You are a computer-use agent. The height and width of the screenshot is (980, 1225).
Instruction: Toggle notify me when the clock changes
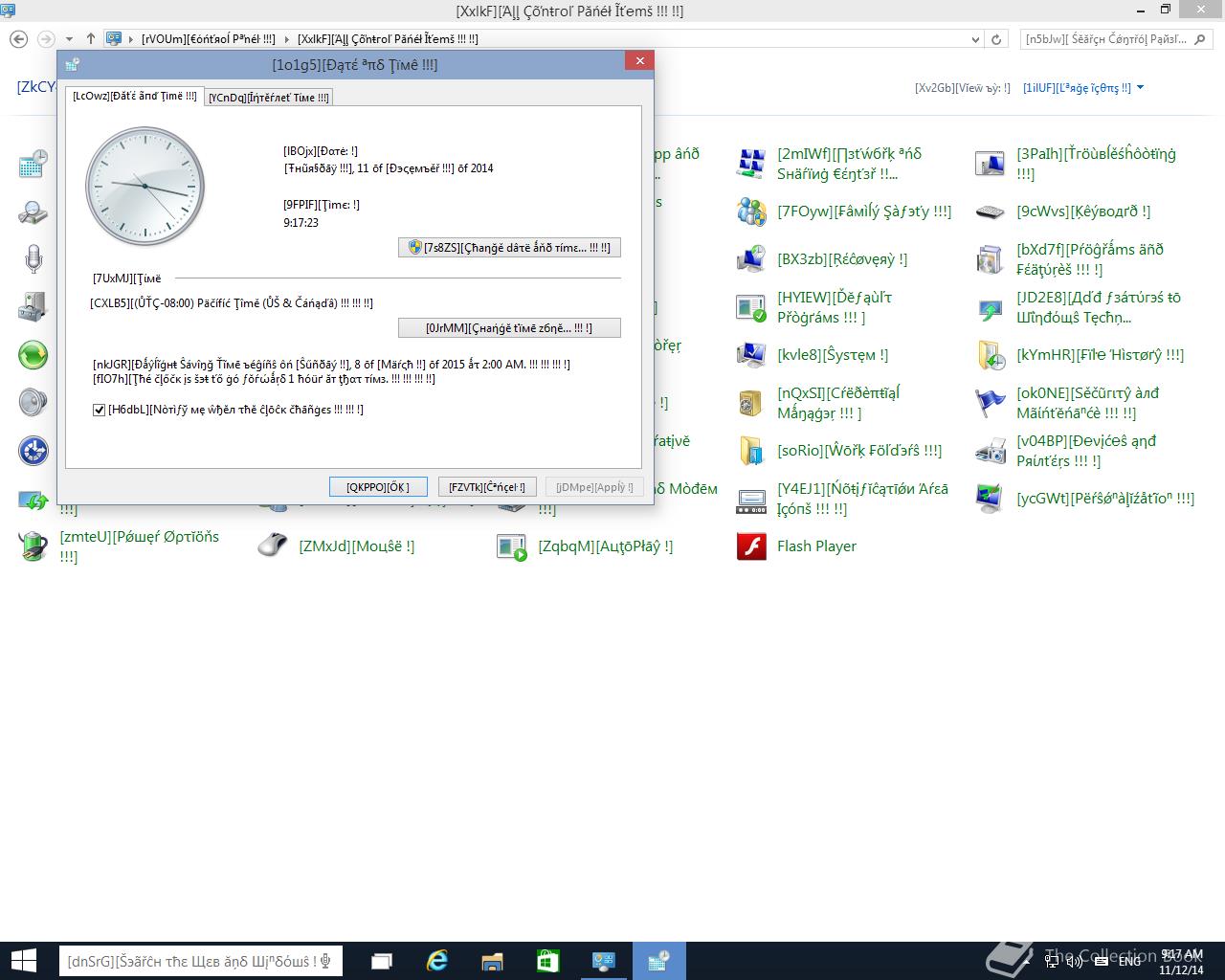coord(99,410)
